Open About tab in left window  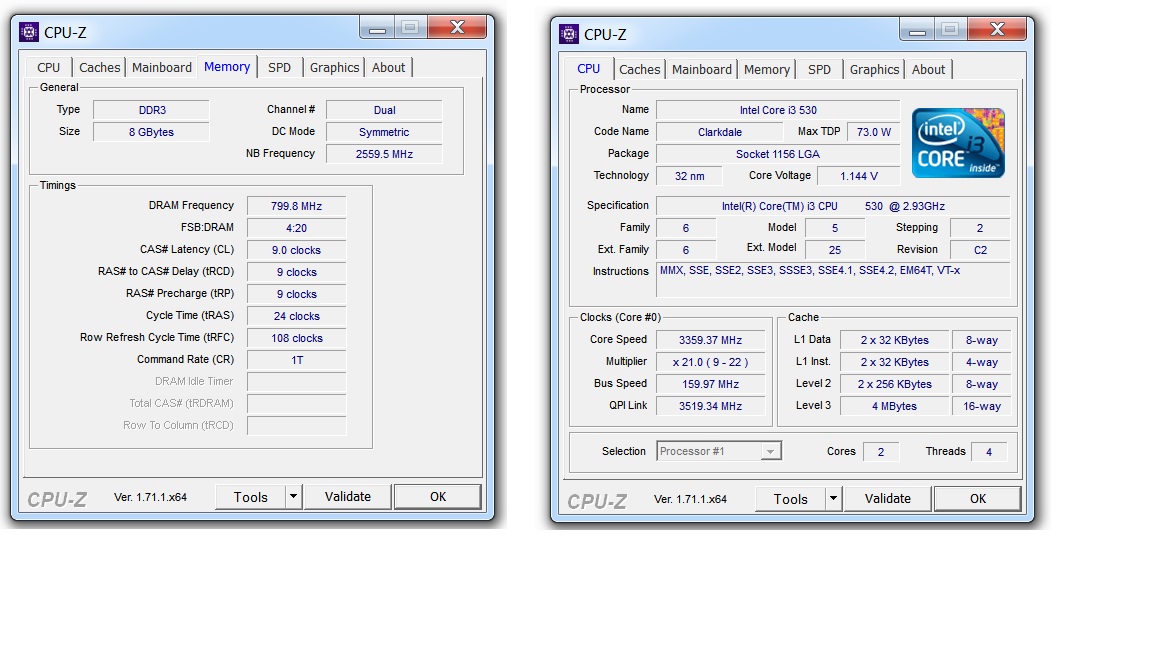[x=389, y=68]
